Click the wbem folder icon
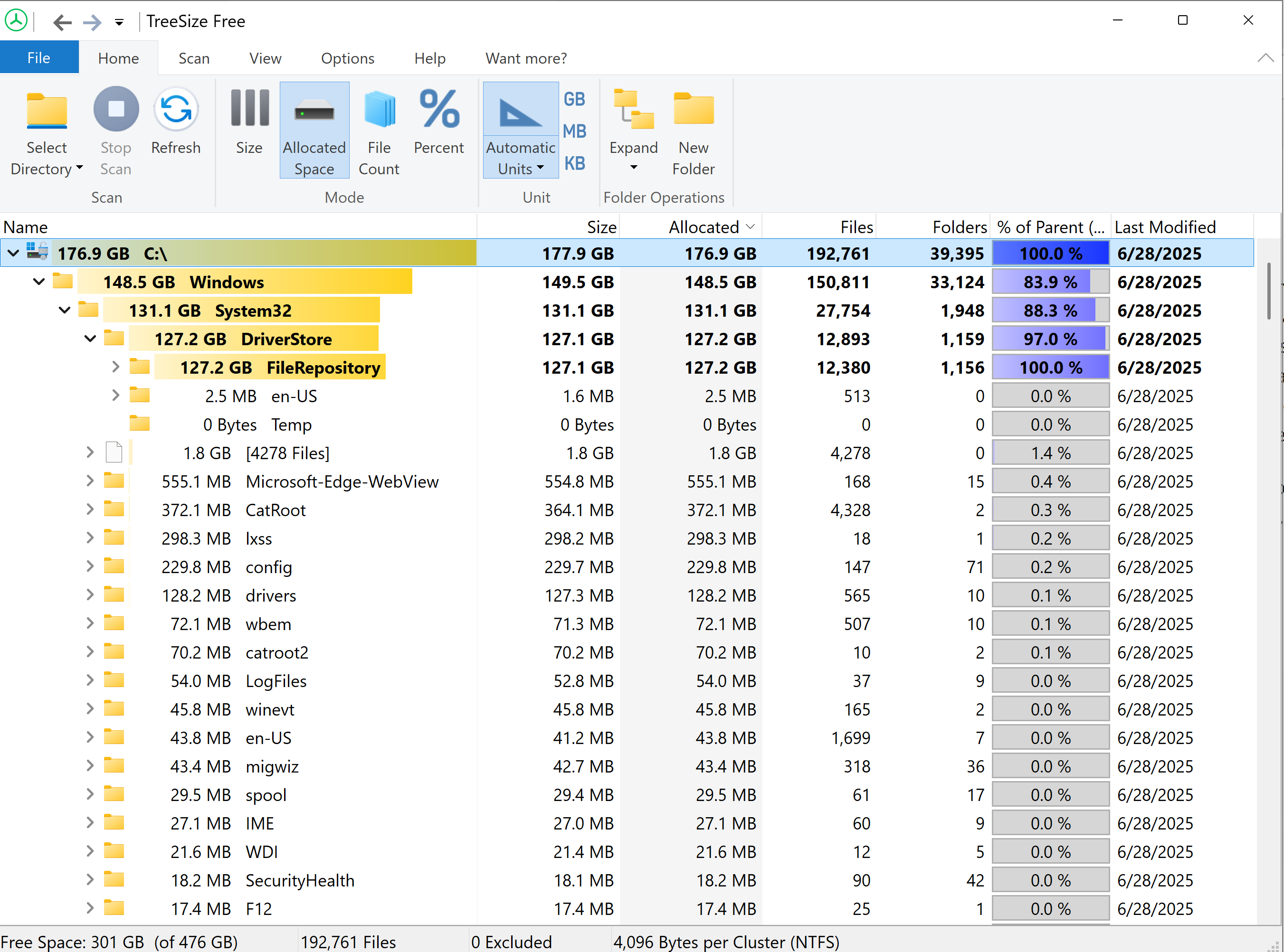The height and width of the screenshot is (952, 1284). tap(114, 622)
